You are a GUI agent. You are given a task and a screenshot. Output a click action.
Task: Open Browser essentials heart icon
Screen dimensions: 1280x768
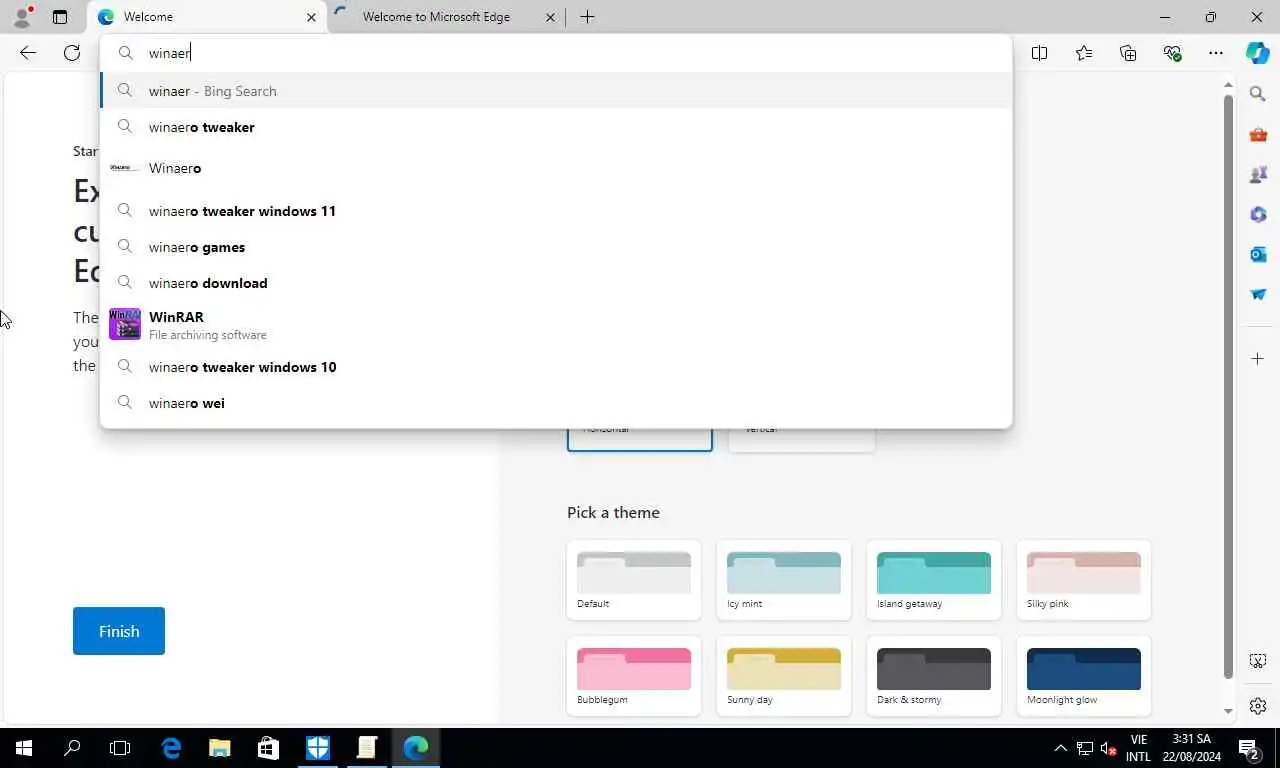[1172, 53]
